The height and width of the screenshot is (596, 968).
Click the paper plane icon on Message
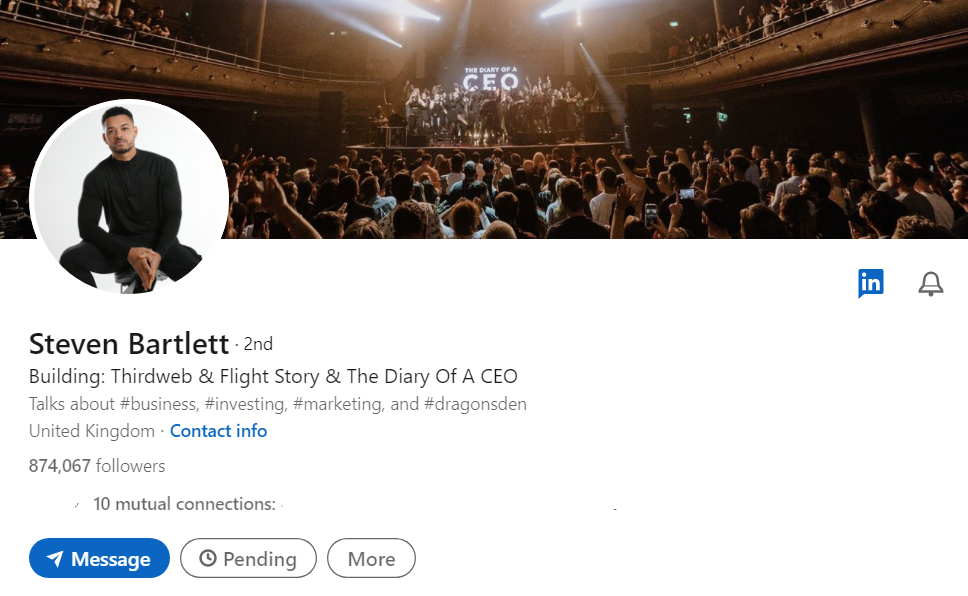55,559
